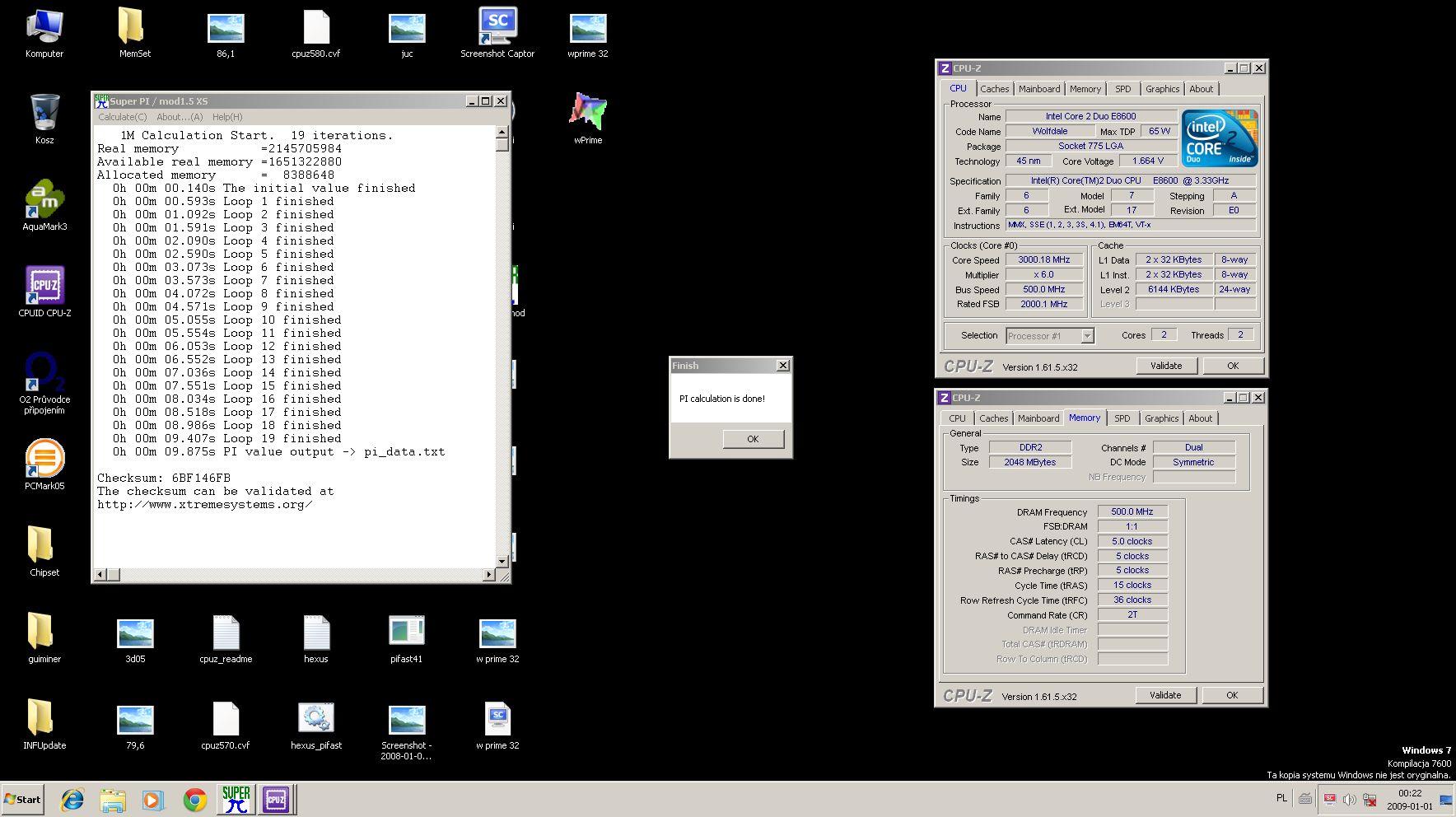The width and height of the screenshot is (1456, 817).
Task: Click the Super PI taskbar button
Action: (x=236, y=800)
